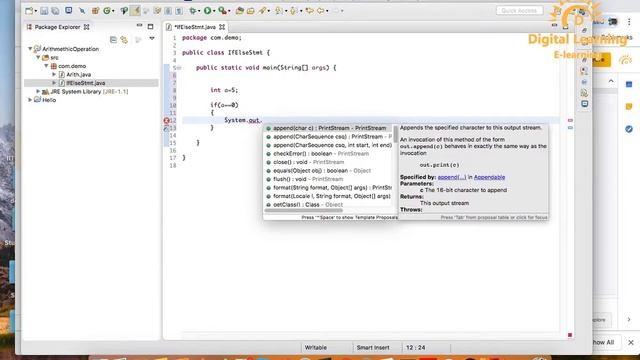640x360 pixels.
Task: Open the Debug dropdown arrow
Action: [199, 11]
